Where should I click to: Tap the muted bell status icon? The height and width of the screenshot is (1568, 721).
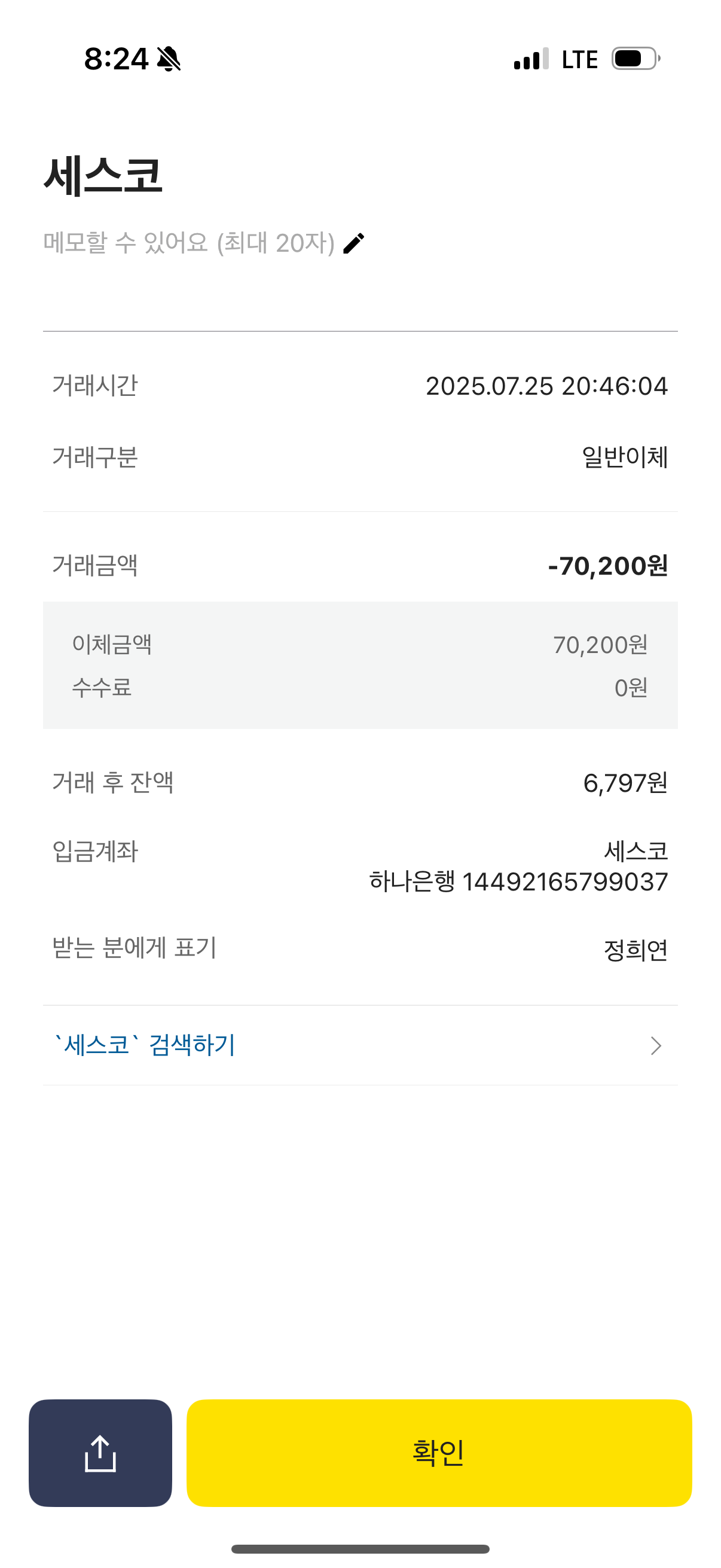tap(169, 59)
